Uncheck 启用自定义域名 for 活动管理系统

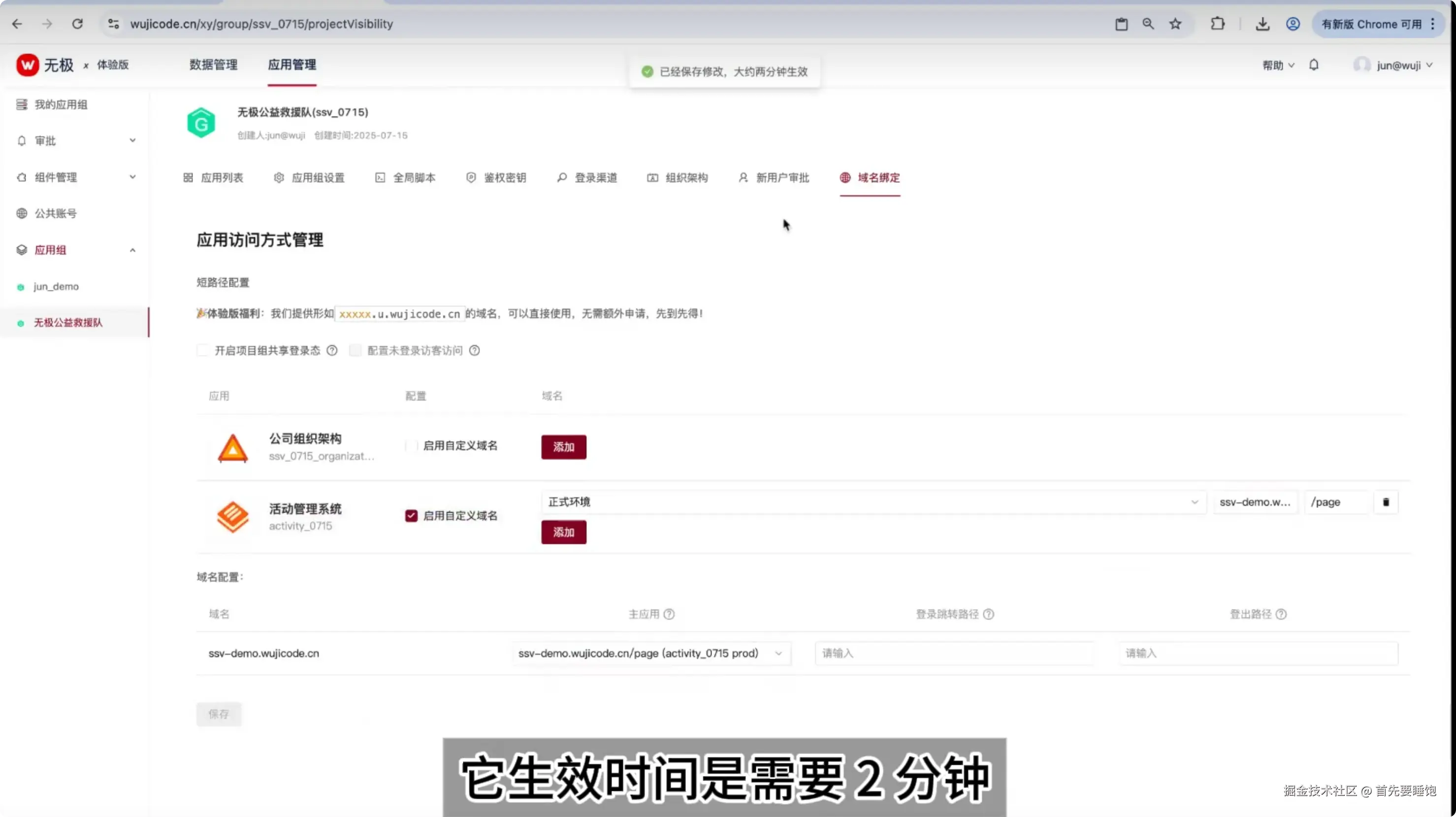(x=412, y=516)
